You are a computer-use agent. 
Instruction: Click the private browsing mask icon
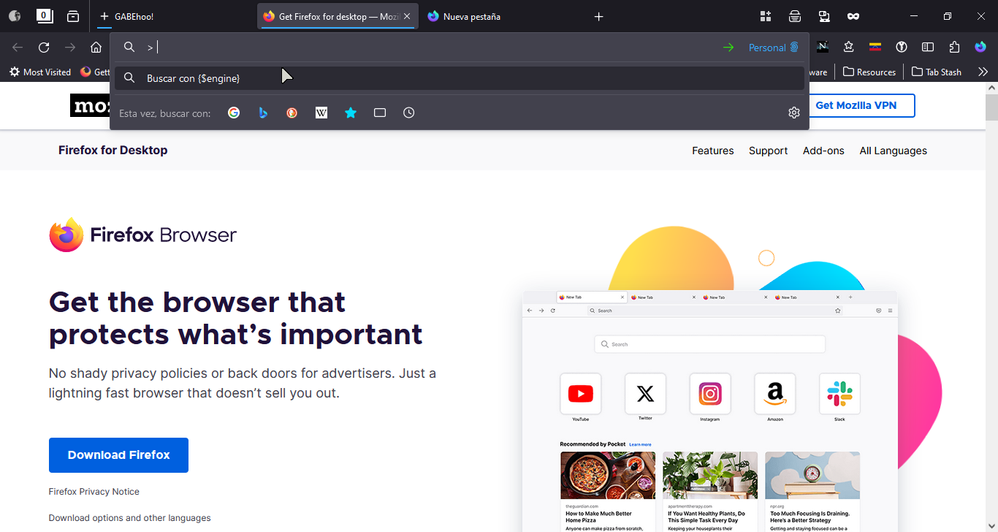click(x=854, y=17)
